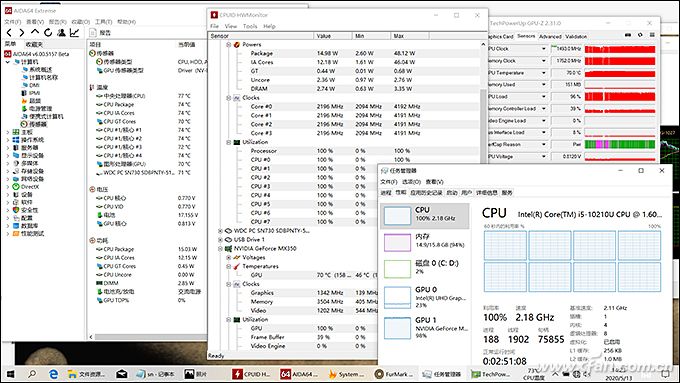Switch to GPU-Z Advanced tab
680x383 pixels.
tap(550, 37)
